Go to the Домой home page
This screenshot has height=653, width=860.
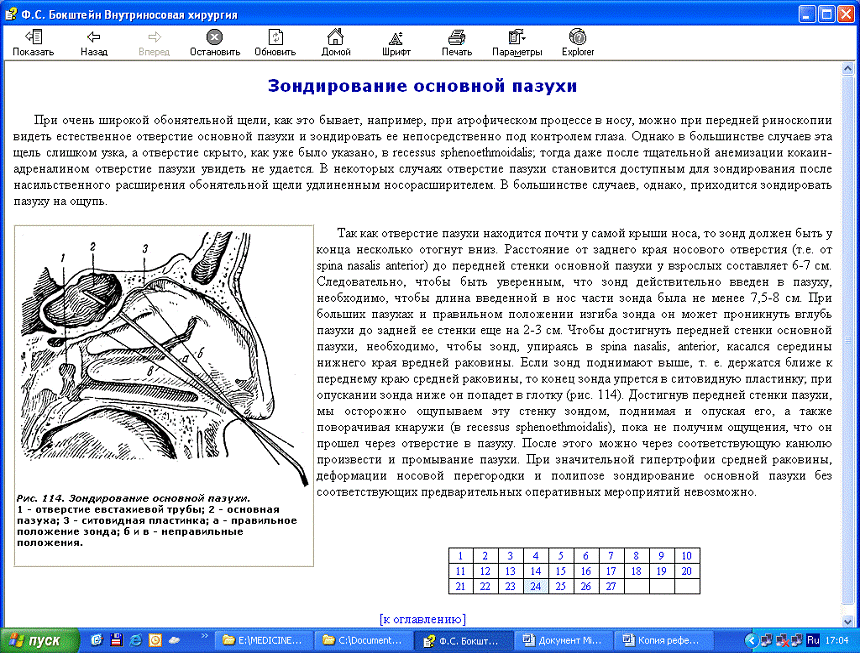[x=336, y=42]
